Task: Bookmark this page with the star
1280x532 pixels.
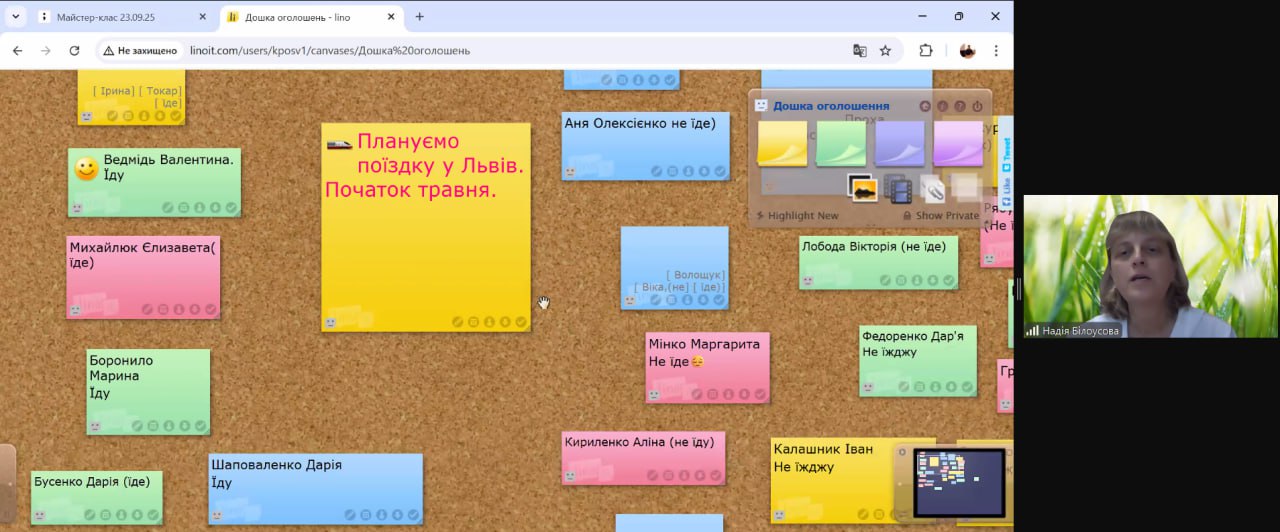Action: click(x=885, y=51)
